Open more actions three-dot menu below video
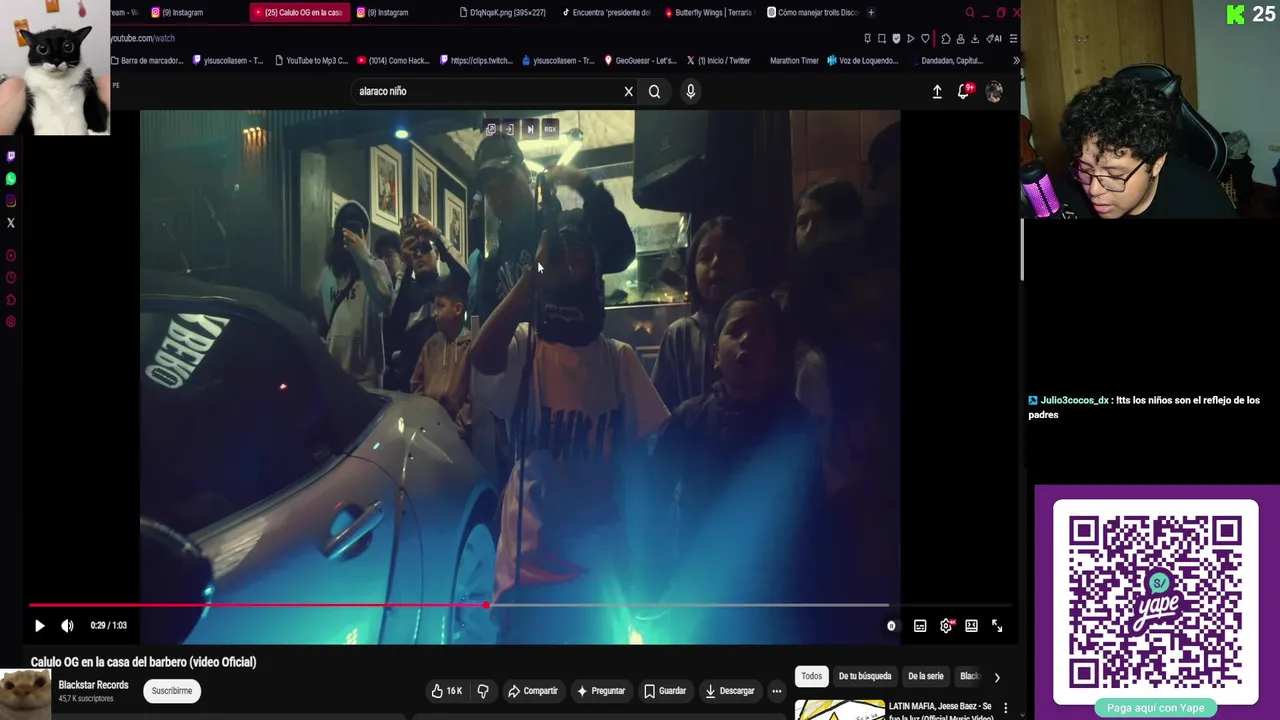1280x720 pixels. pyautogui.click(x=776, y=691)
